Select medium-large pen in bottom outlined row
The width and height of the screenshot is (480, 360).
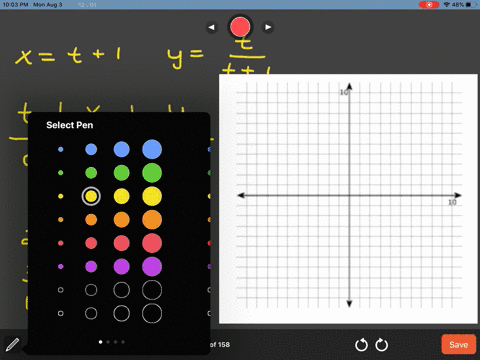(x=122, y=313)
